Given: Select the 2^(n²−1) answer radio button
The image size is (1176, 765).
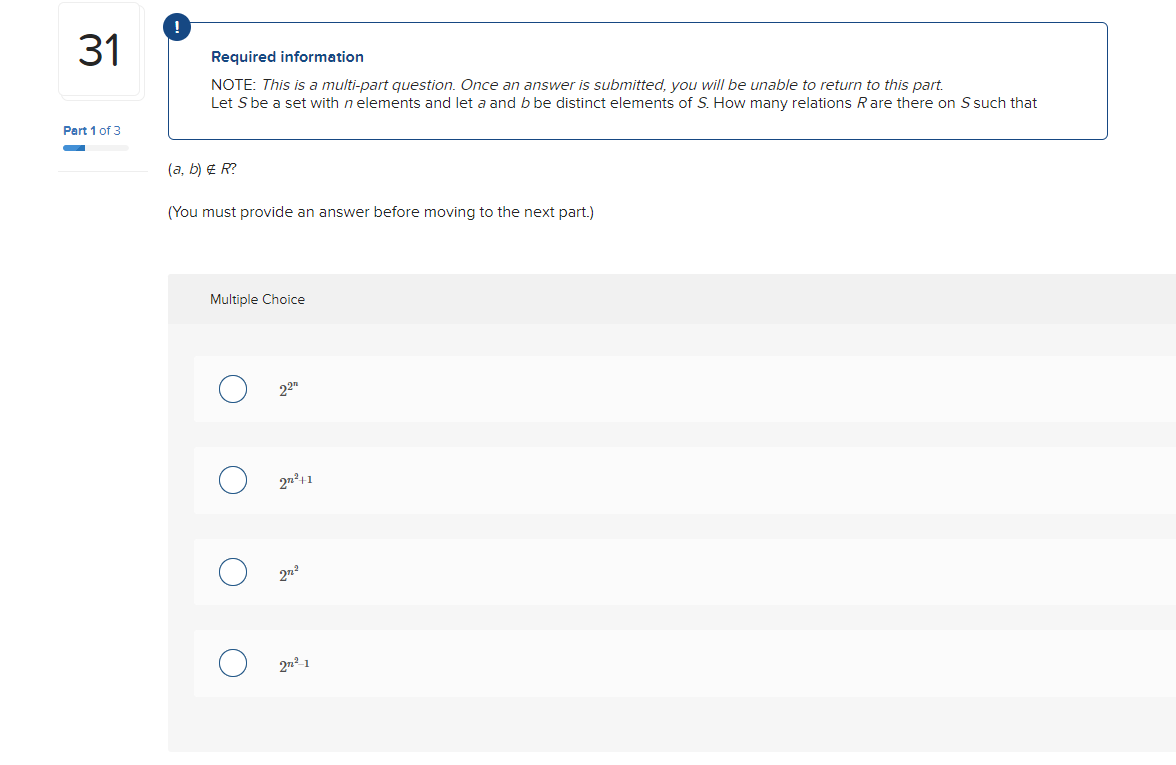Looking at the screenshot, I should pos(233,663).
